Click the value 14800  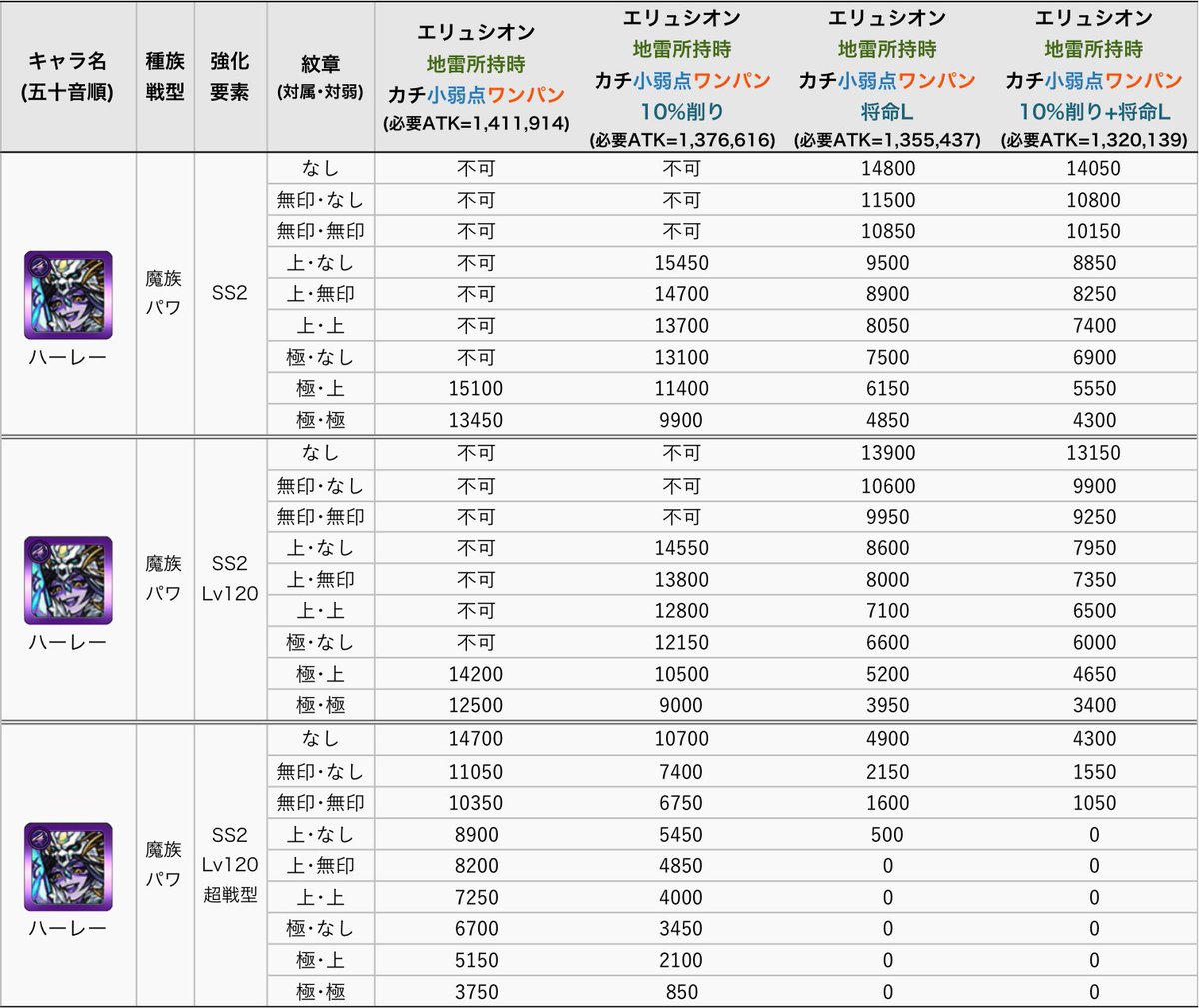click(888, 169)
